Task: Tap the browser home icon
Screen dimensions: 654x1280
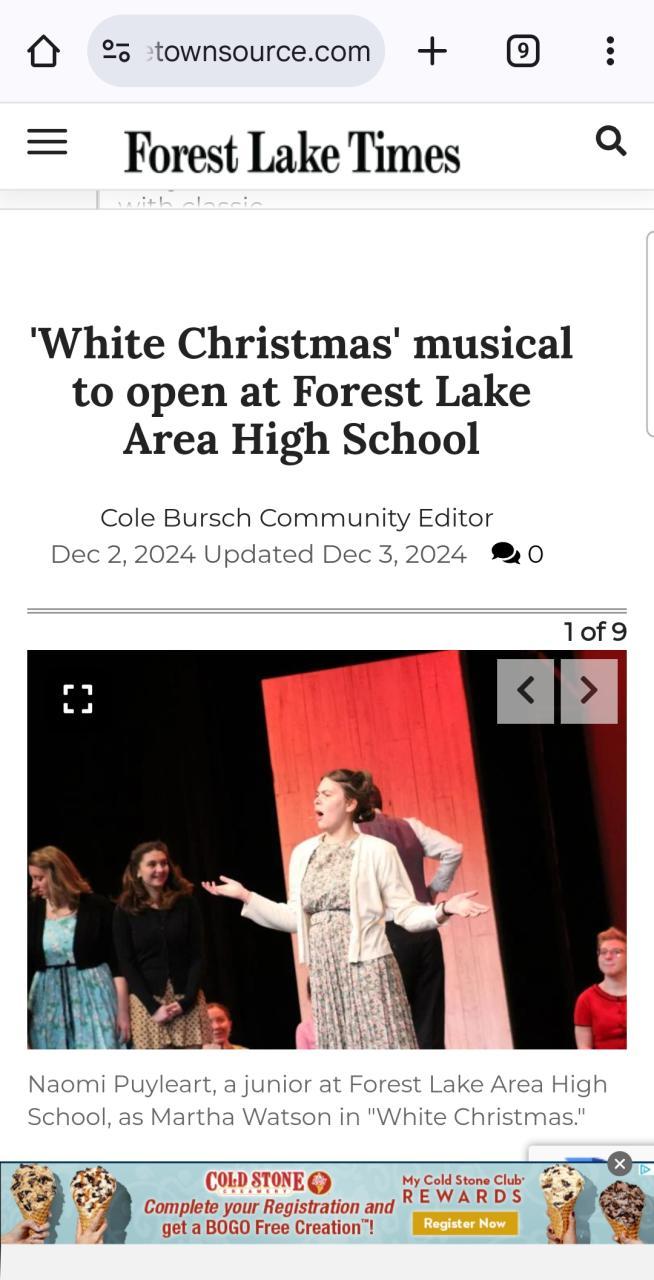Action: click(43, 51)
